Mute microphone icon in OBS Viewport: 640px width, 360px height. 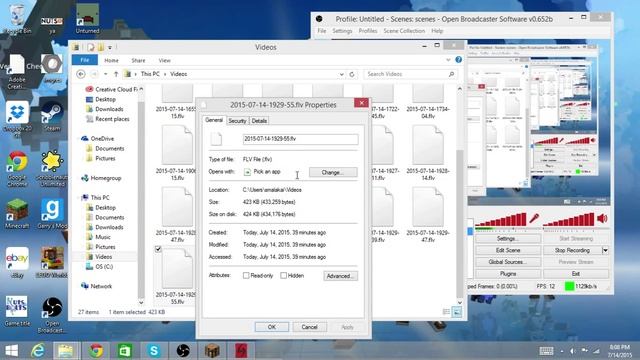click(534, 218)
